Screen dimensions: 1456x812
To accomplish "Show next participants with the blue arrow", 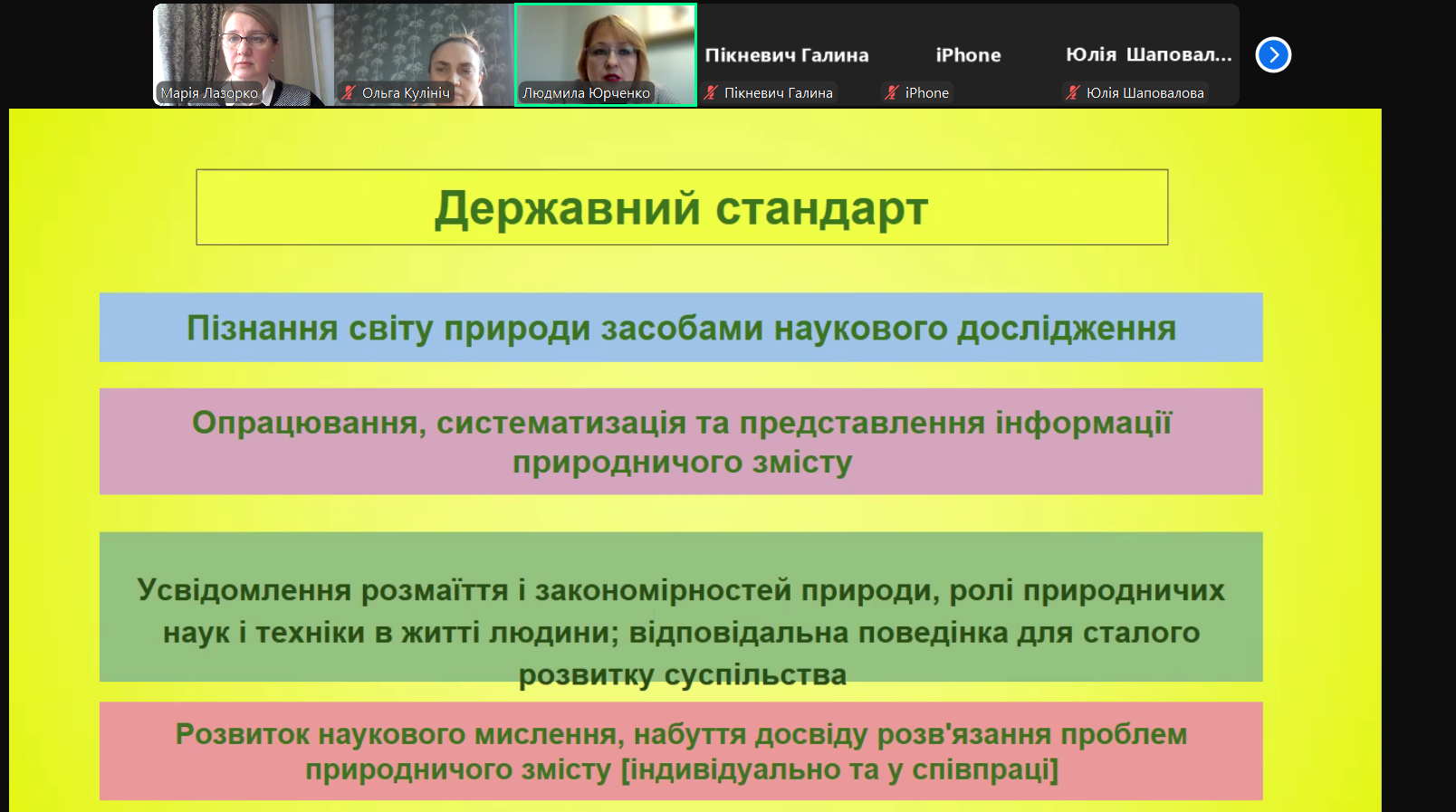I will [x=1272, y=55].
